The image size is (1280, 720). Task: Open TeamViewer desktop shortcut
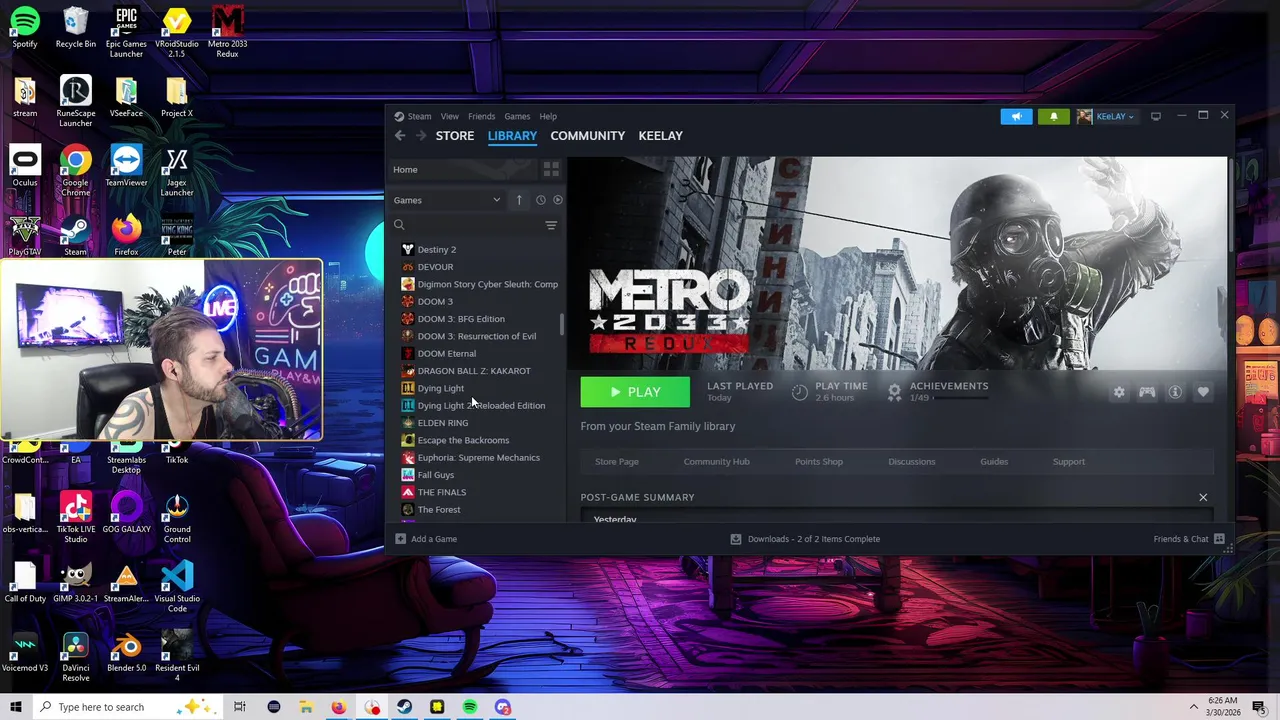click(126, 166)
